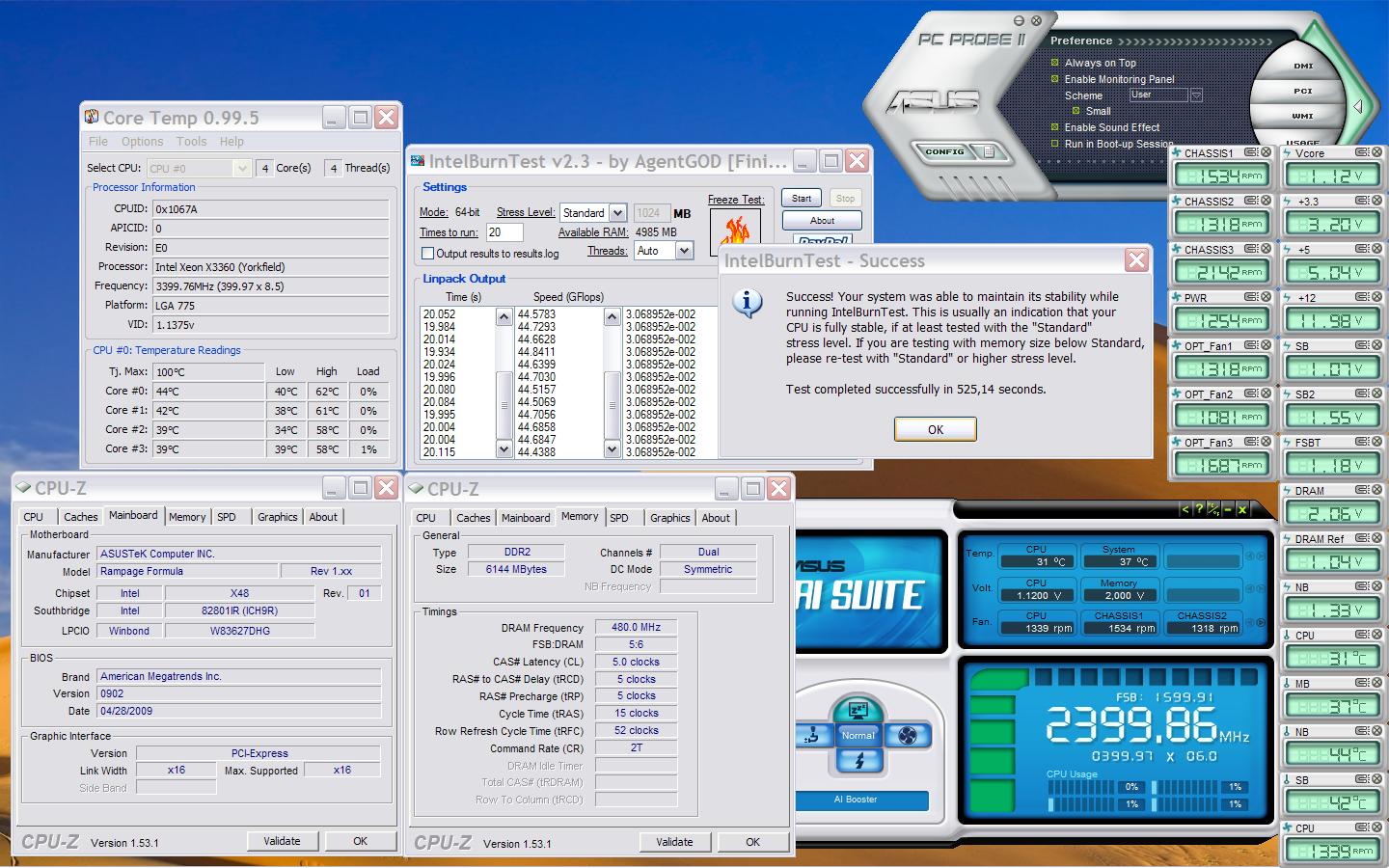Open Threads dropdown in IntelBurnTest
The image size is (1389, 868).
pos(684,251)
